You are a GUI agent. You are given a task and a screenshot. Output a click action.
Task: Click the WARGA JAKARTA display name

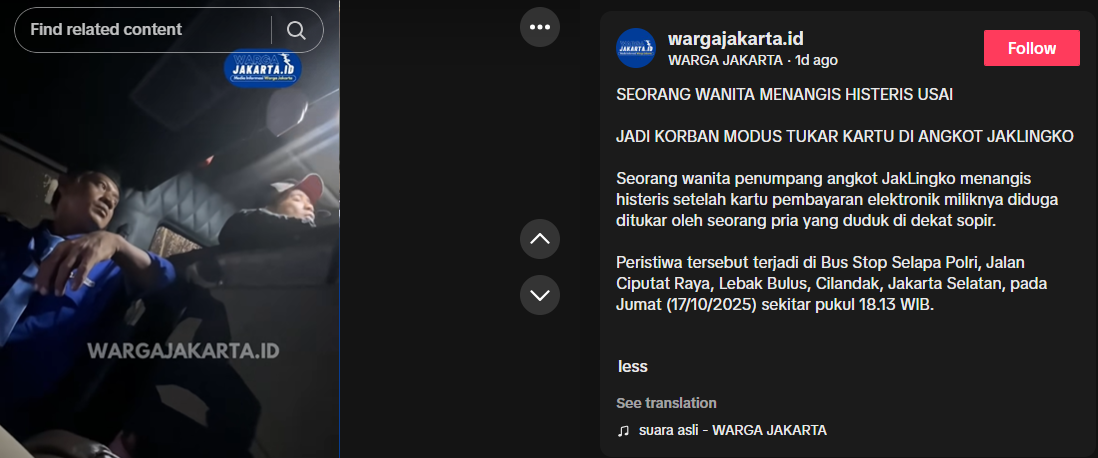pos(725,60)
